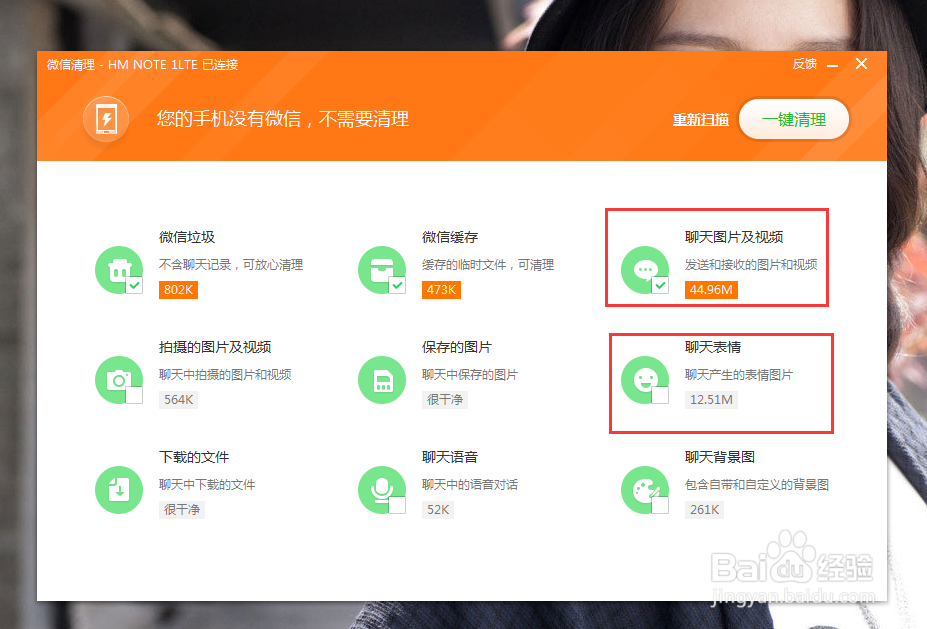The width and height of the screenshot is (927, 629).
Task: Click the 44.96M size label
Action: (711, 290)
